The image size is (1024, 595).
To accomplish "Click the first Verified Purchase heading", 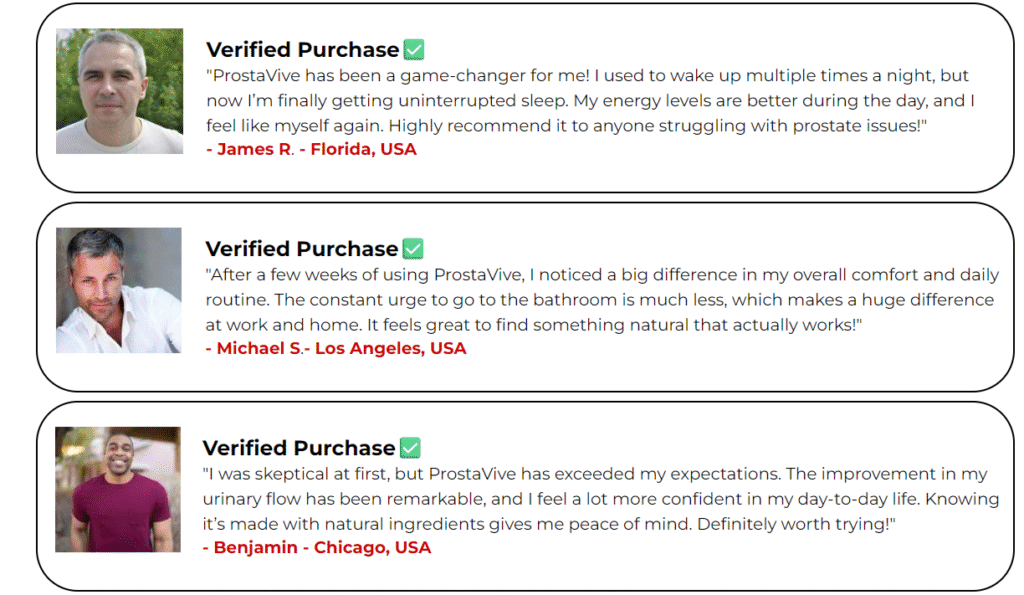I will pyautogui.click(x=302, y=50).
